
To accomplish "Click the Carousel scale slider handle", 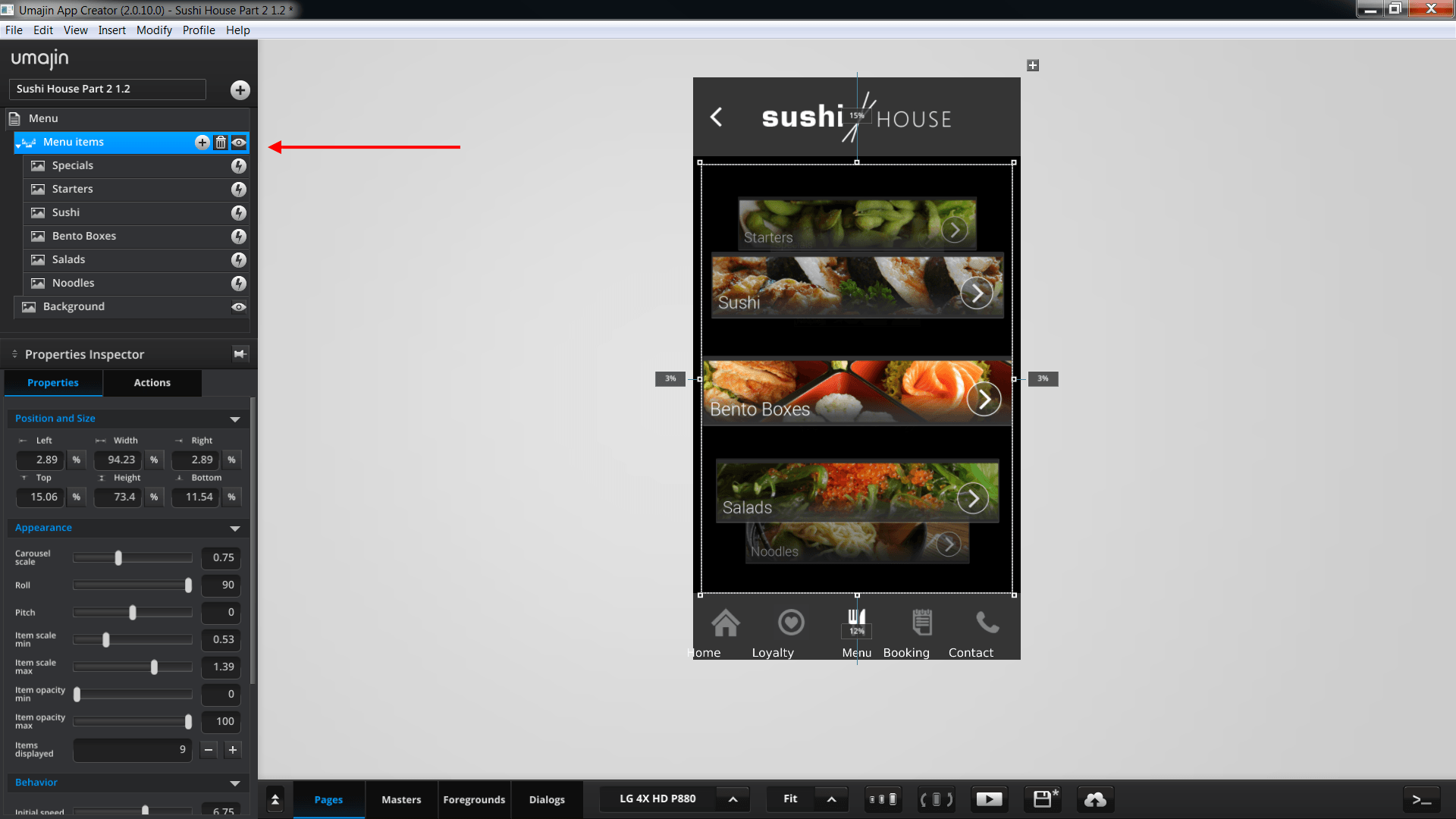I will pos(118,558).
